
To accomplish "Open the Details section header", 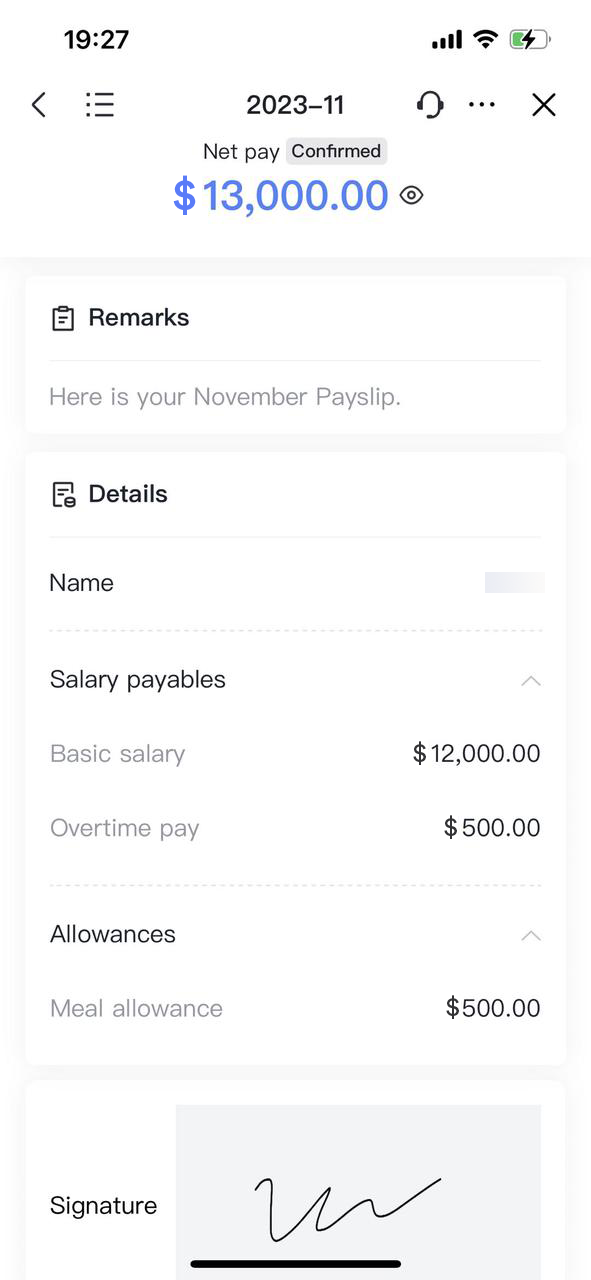I will [128, 493].
